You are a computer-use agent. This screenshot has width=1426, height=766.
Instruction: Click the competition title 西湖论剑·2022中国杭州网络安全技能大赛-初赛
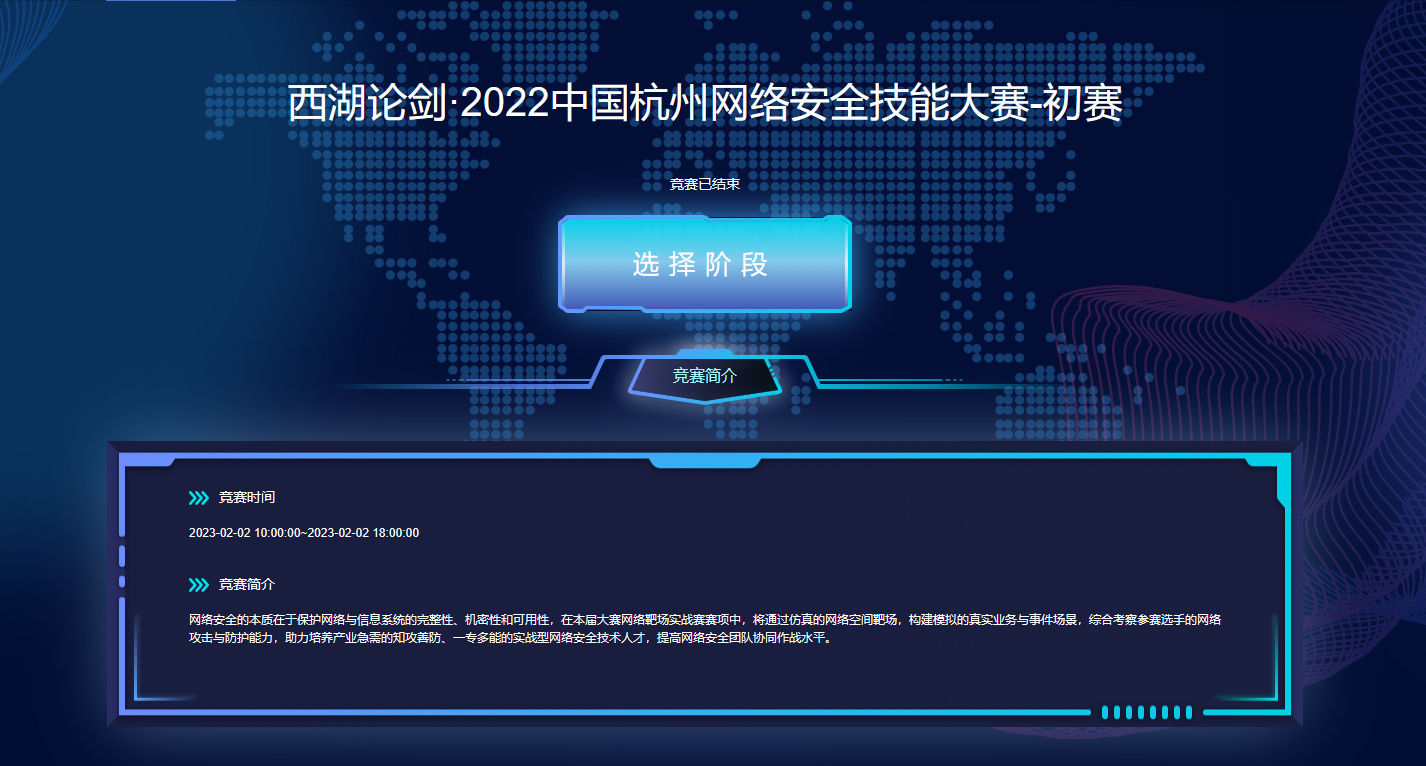point(705,104)
